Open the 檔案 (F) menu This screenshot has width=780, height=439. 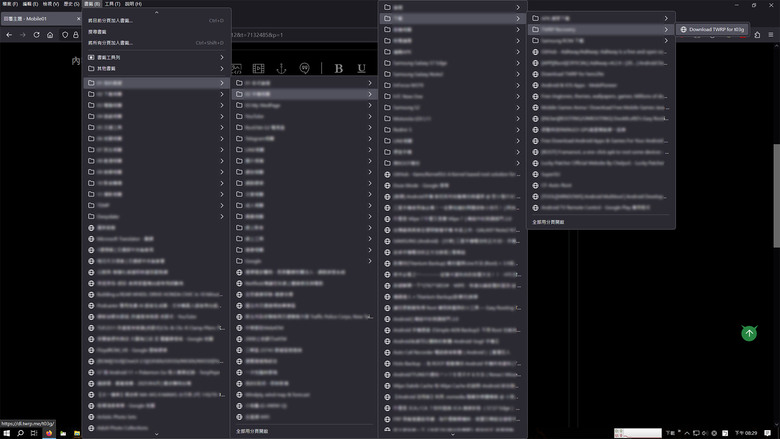coord(10,3)
